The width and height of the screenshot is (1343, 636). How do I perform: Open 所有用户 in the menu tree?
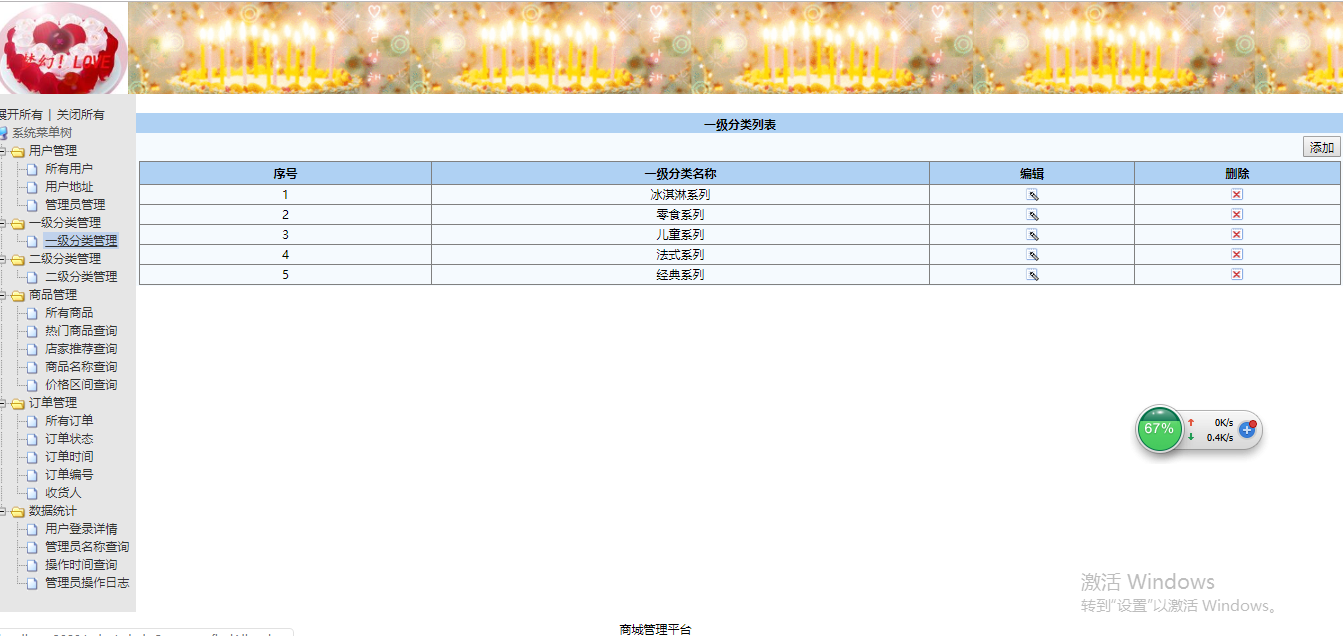coord(69,169)
